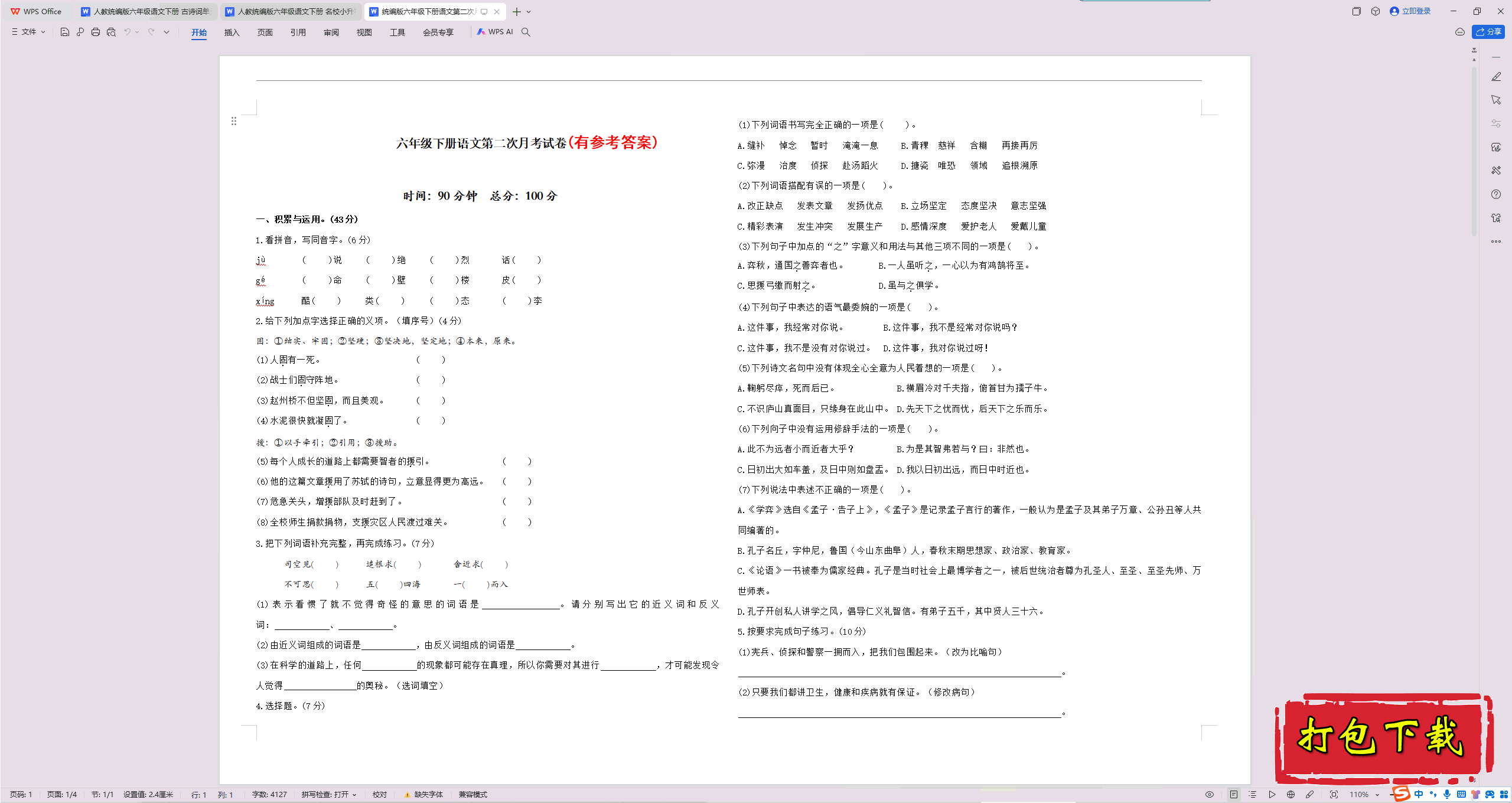
Task: Toggle Sogou punctuation mode
Action: click(x=1432, y=795)
